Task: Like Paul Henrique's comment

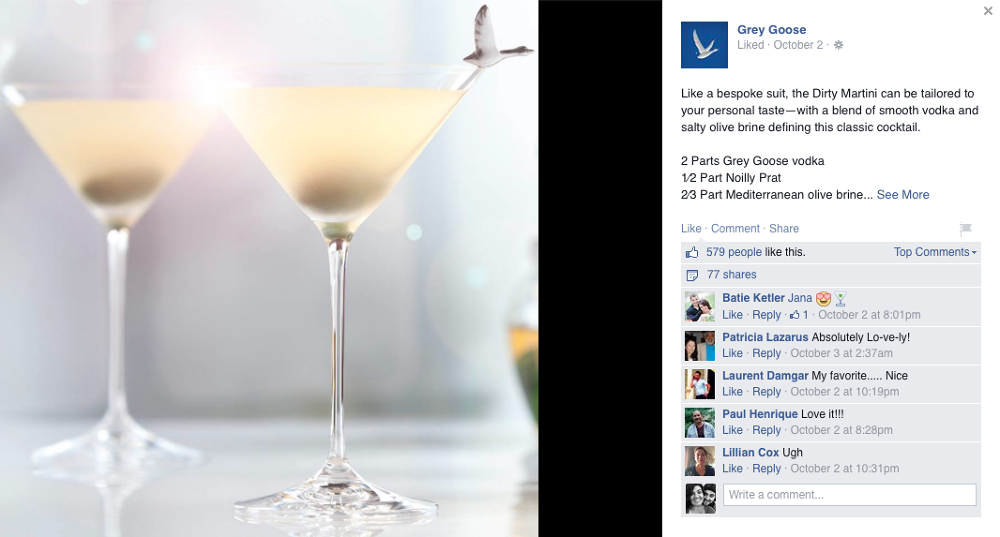Action: click(732, 430)
